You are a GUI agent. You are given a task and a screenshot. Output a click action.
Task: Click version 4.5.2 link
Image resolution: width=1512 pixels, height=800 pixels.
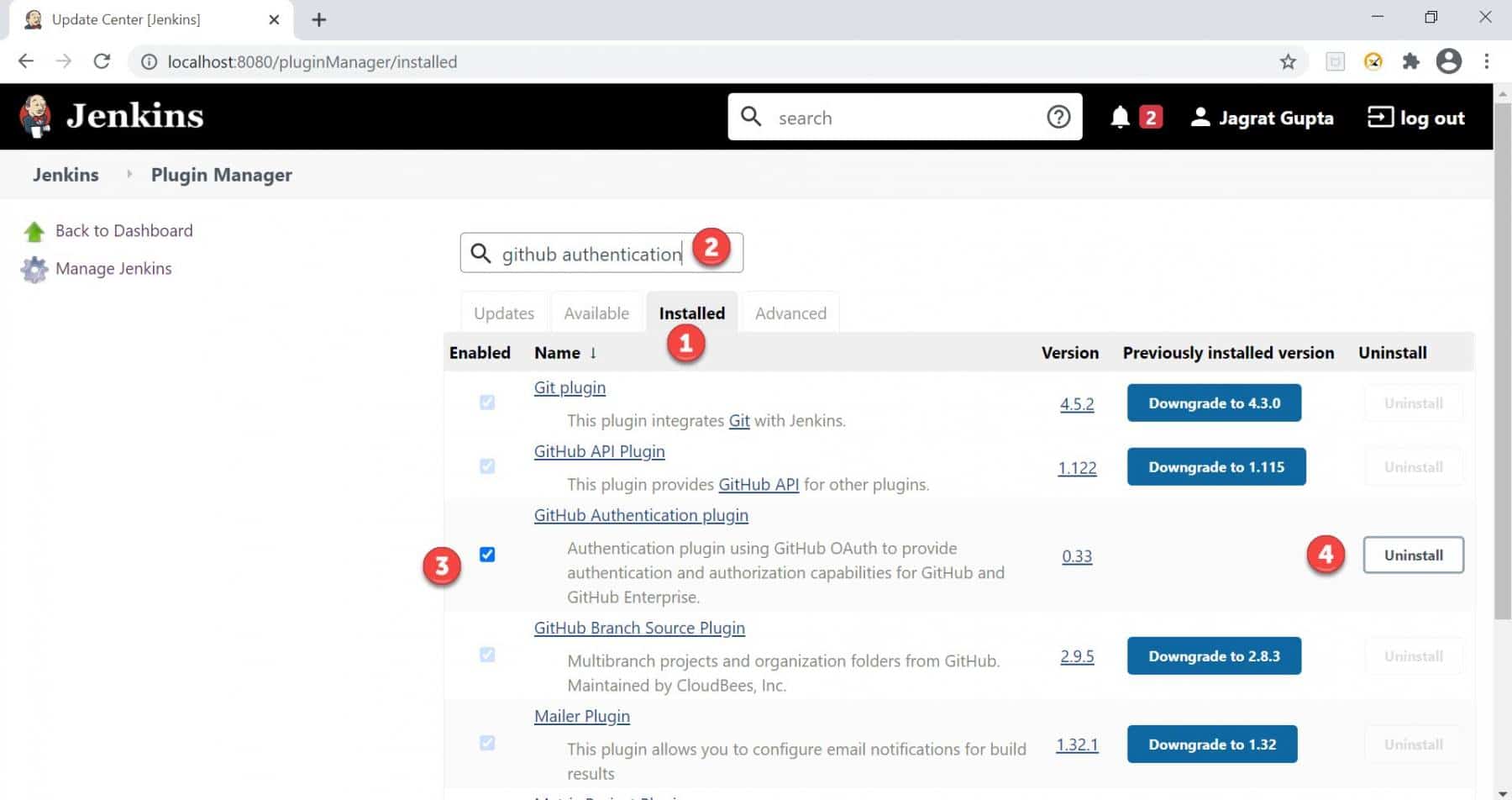[1077, 404]
